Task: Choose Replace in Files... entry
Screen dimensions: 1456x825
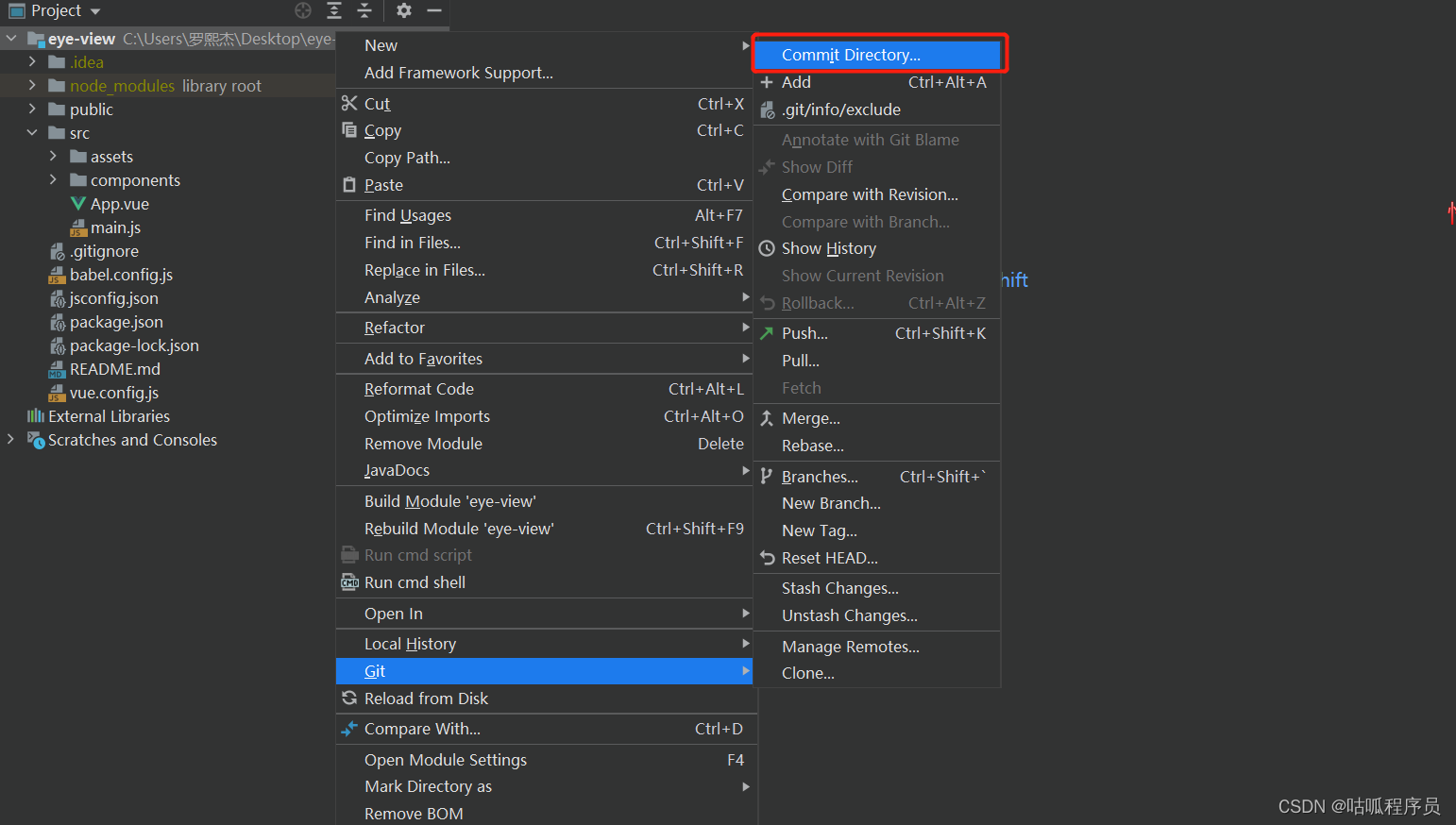Action: 544,270
